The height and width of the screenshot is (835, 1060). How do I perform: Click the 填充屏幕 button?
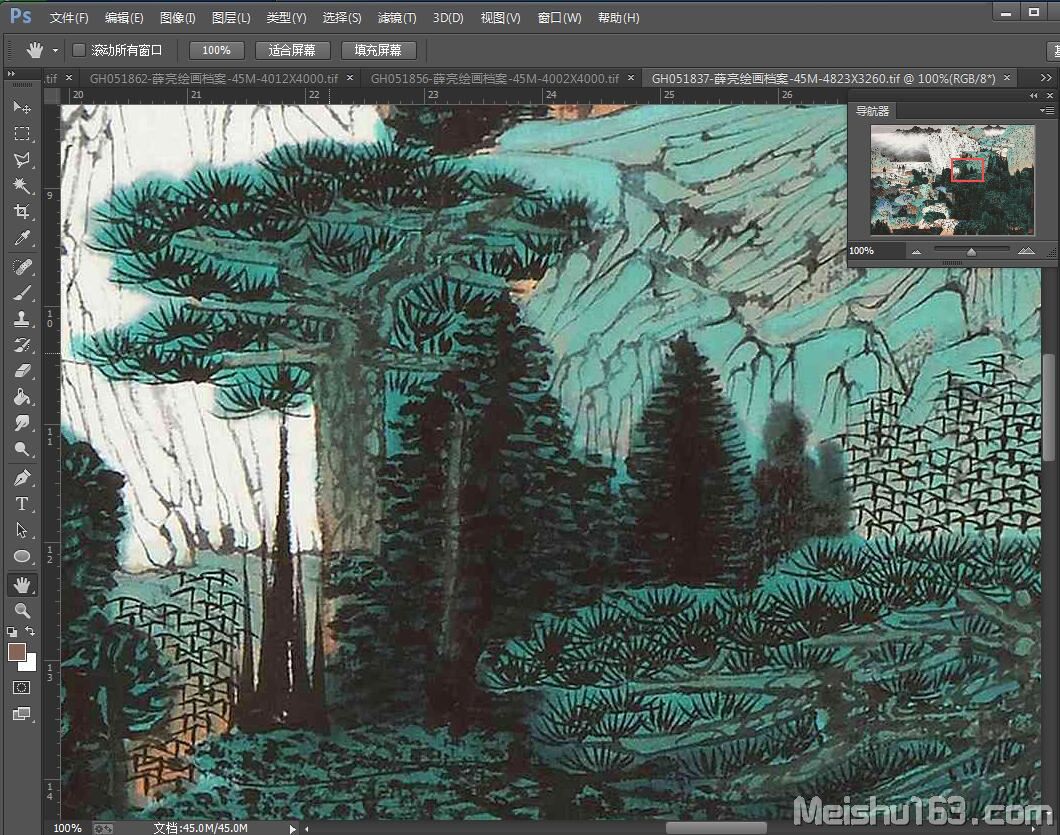[x=378, y=50]
